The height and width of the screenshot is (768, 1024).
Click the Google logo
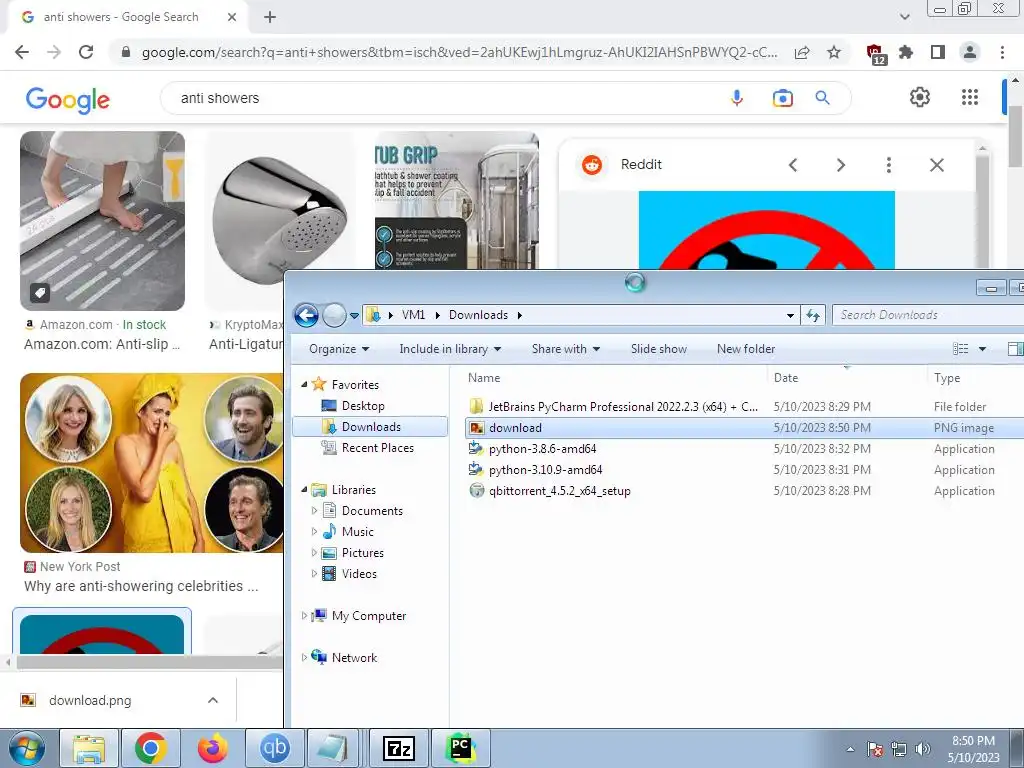(68, 99)
